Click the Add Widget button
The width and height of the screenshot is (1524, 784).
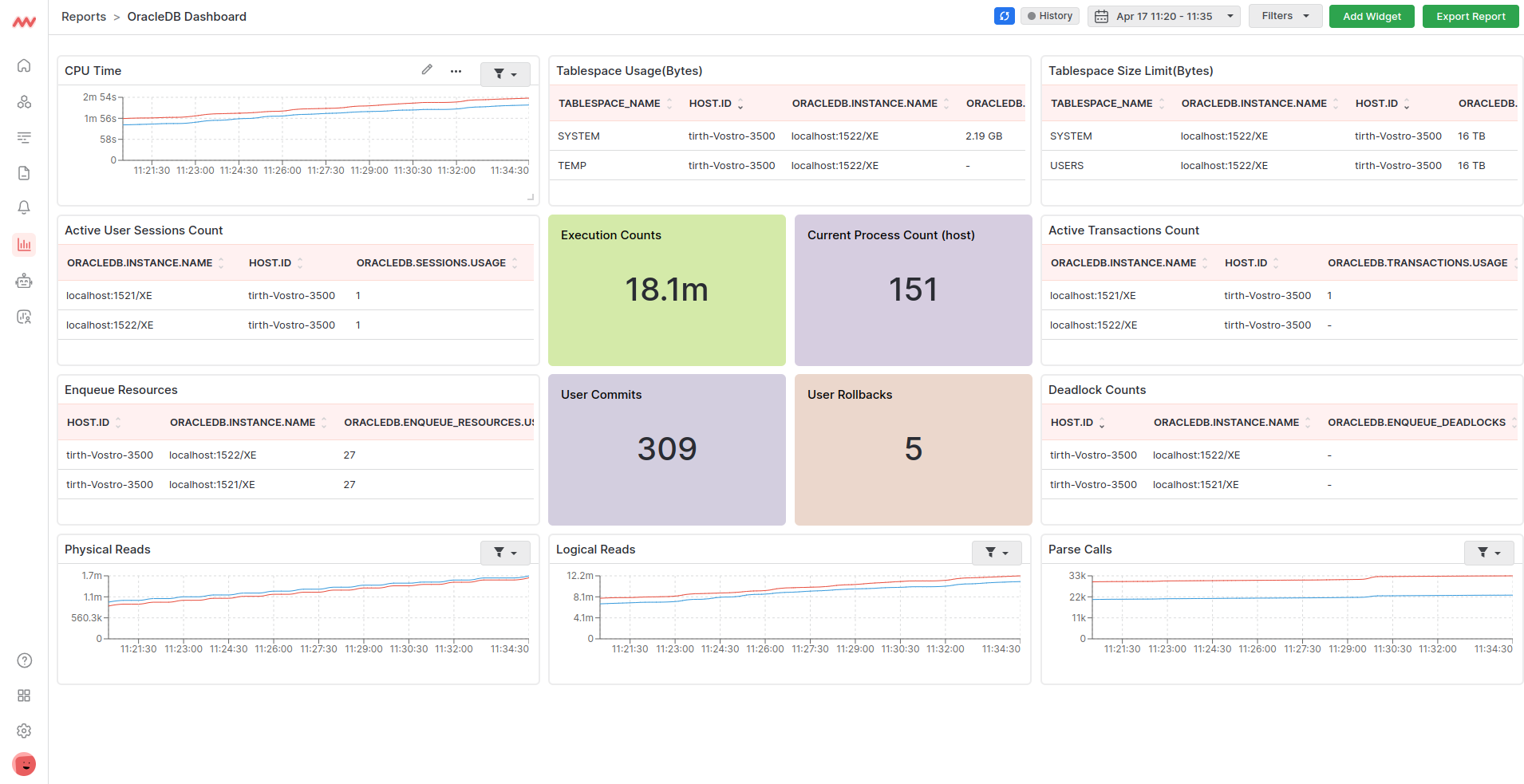click(x=1372, y=16)
